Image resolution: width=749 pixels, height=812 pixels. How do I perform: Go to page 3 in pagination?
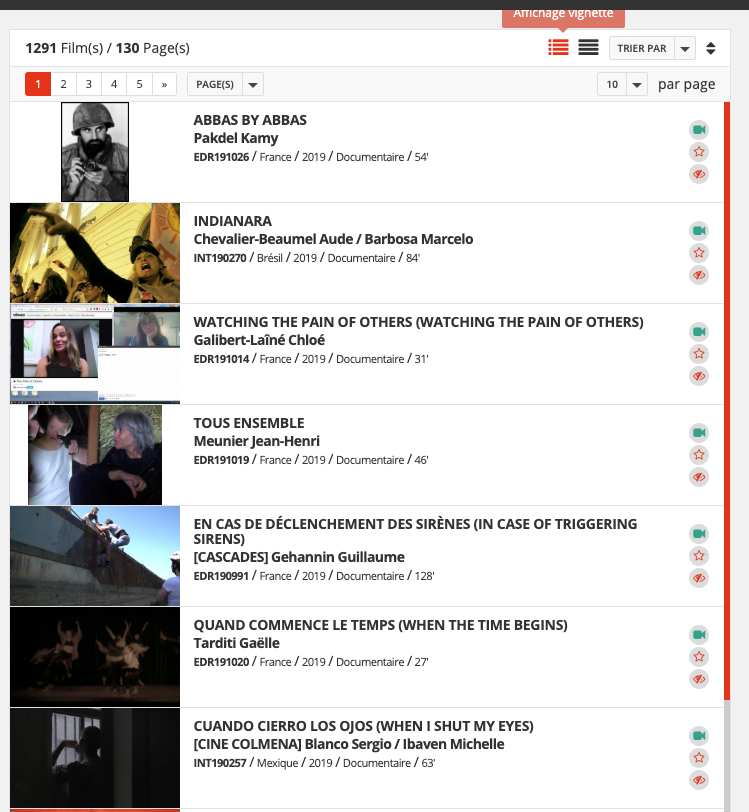(88, 84)
